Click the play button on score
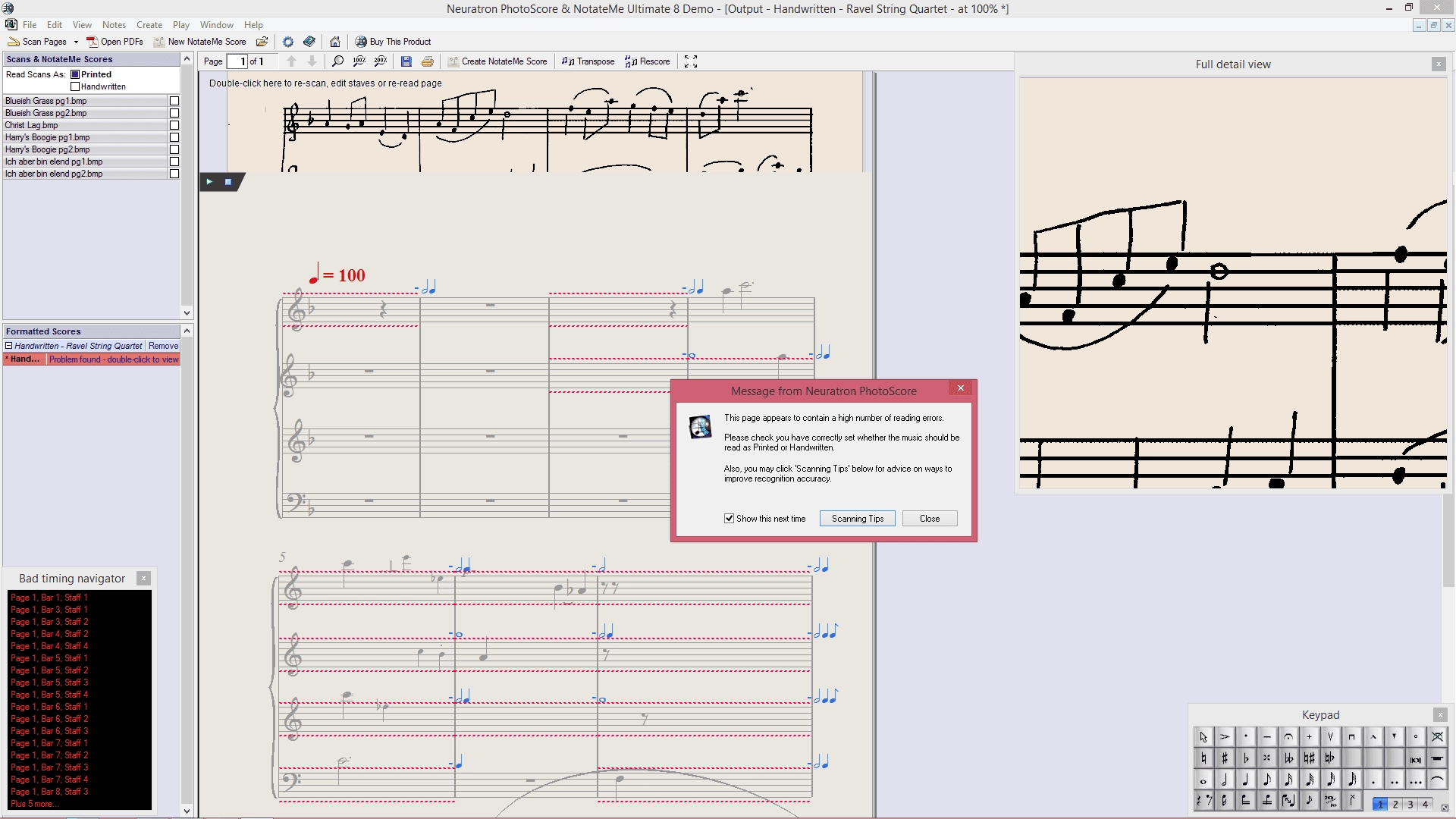This screenshot has width=1456, height=819. click(209, 182)
